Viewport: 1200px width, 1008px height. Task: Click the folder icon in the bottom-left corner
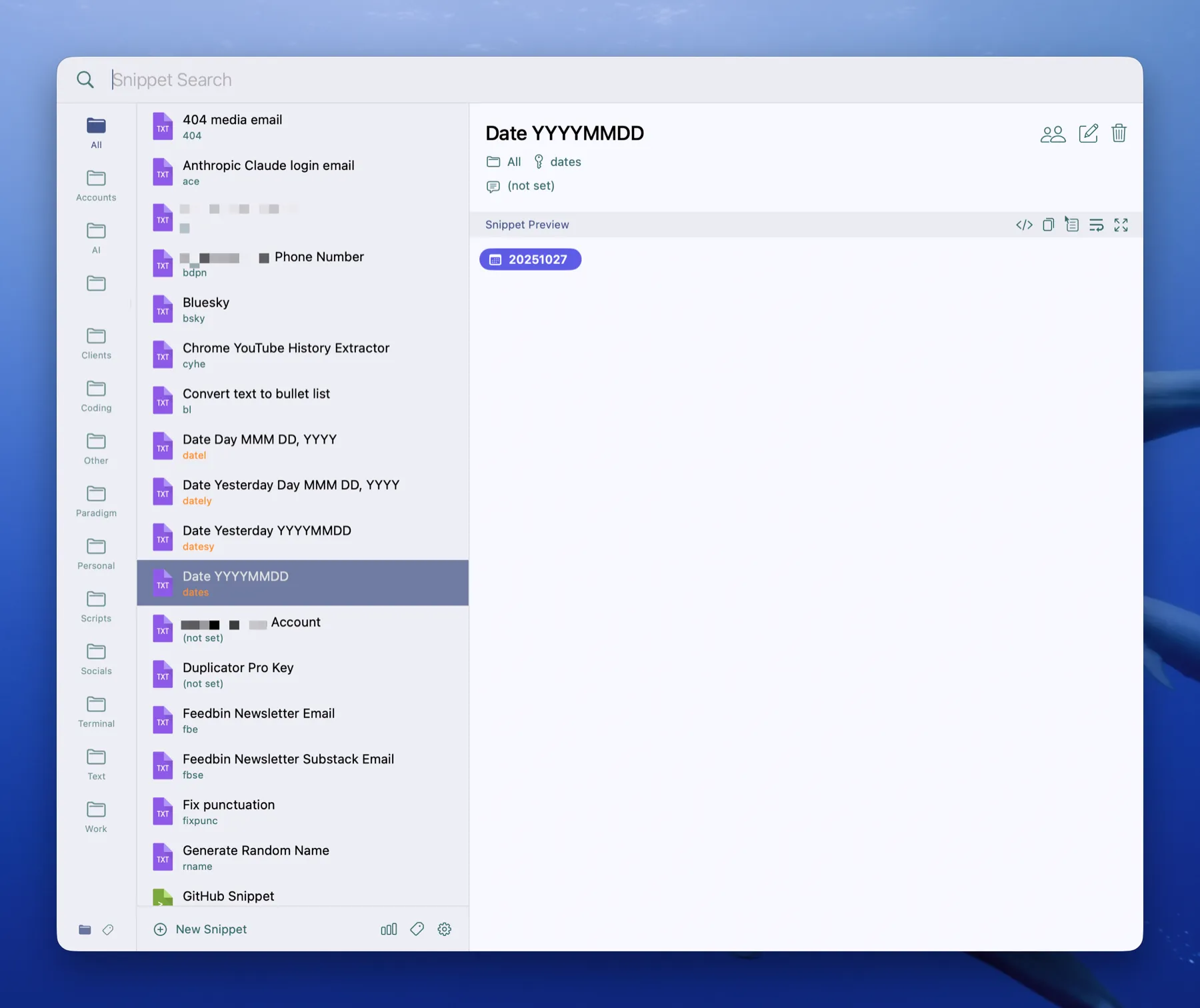pos(85,929)
